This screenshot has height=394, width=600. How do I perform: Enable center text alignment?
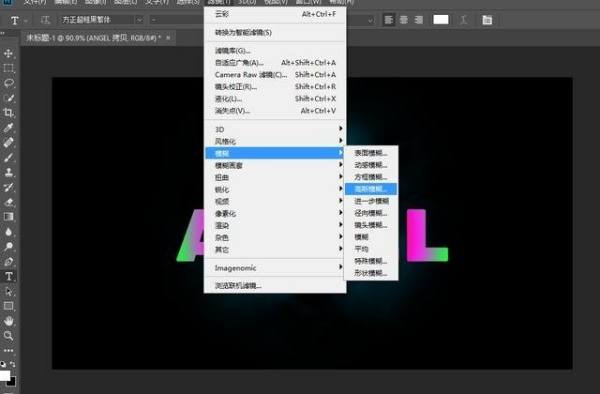pyautogui.click(x=404, y=20)
